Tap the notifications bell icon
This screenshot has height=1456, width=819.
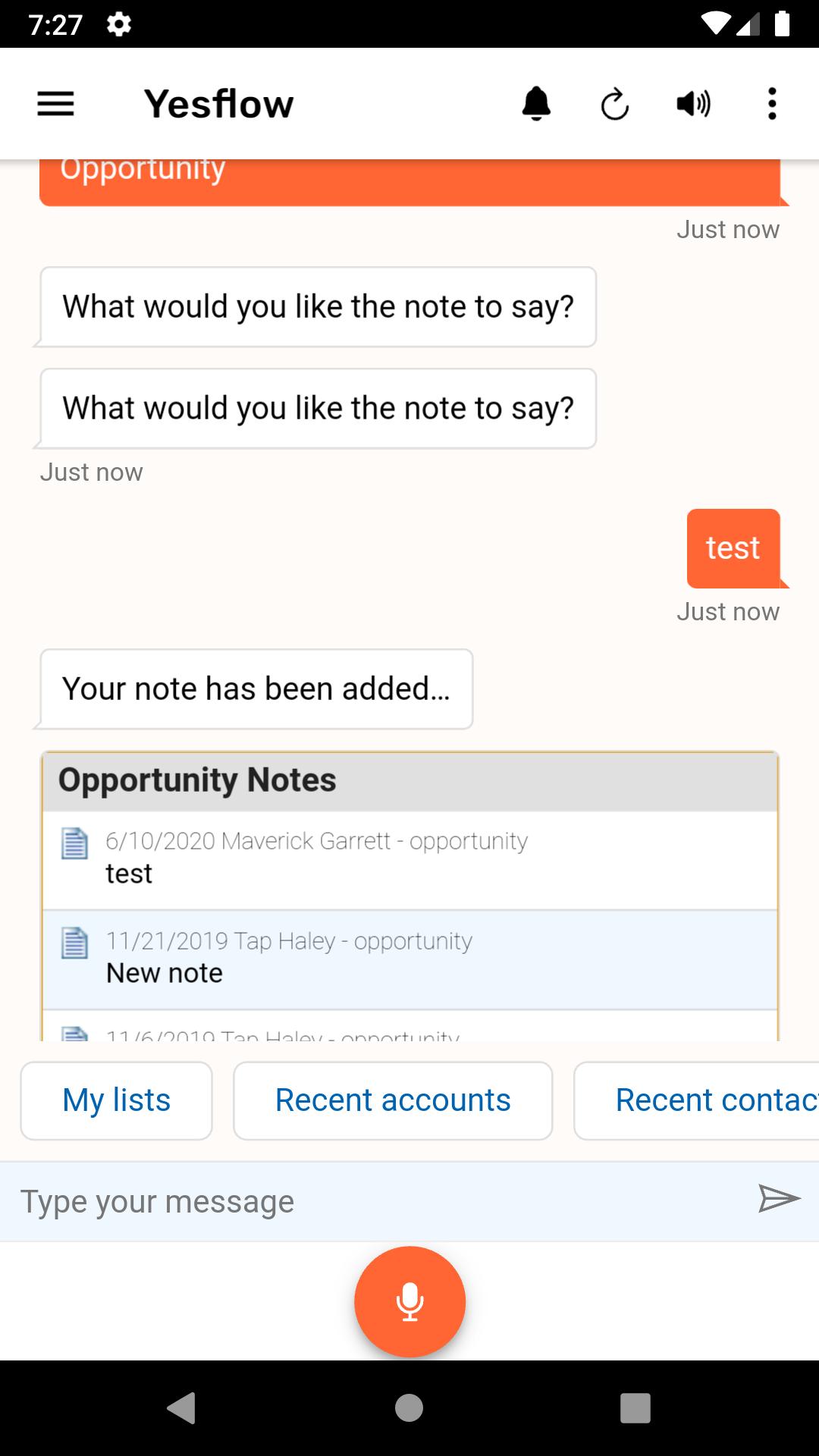point(536,104)
